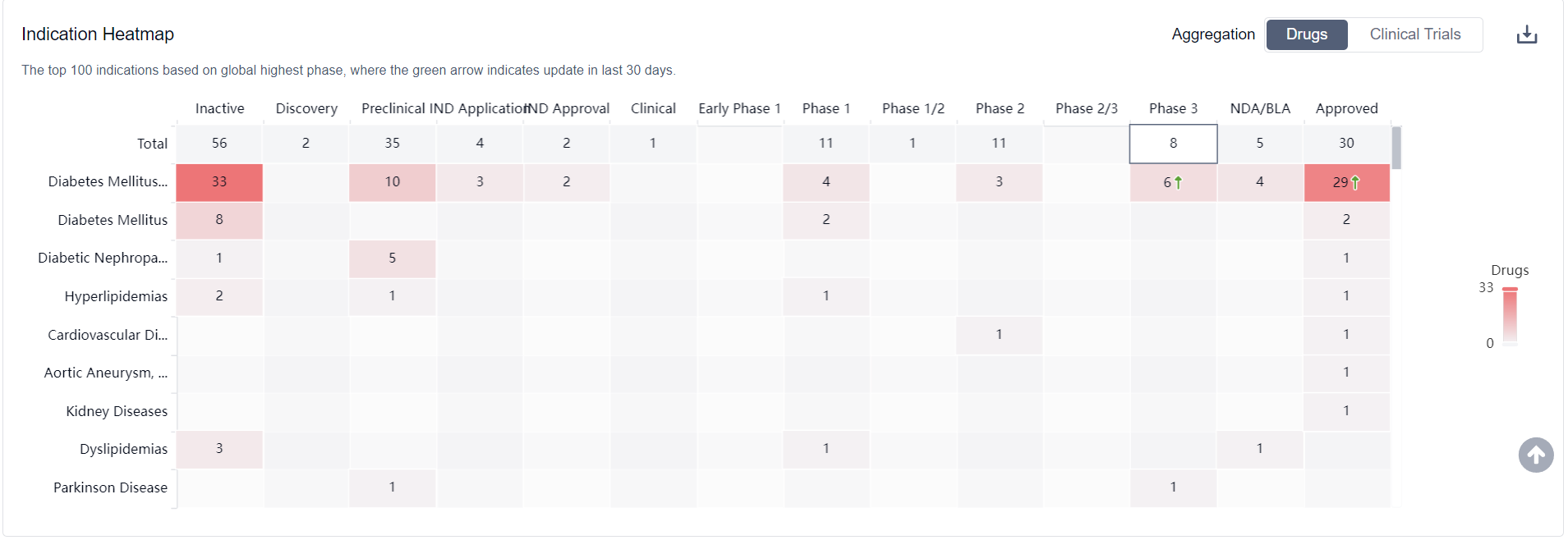The width and height of the screenshot is (1568, 540).
Task: Switch aggregation to Clinical Trials
Action: click(1414, 34)
